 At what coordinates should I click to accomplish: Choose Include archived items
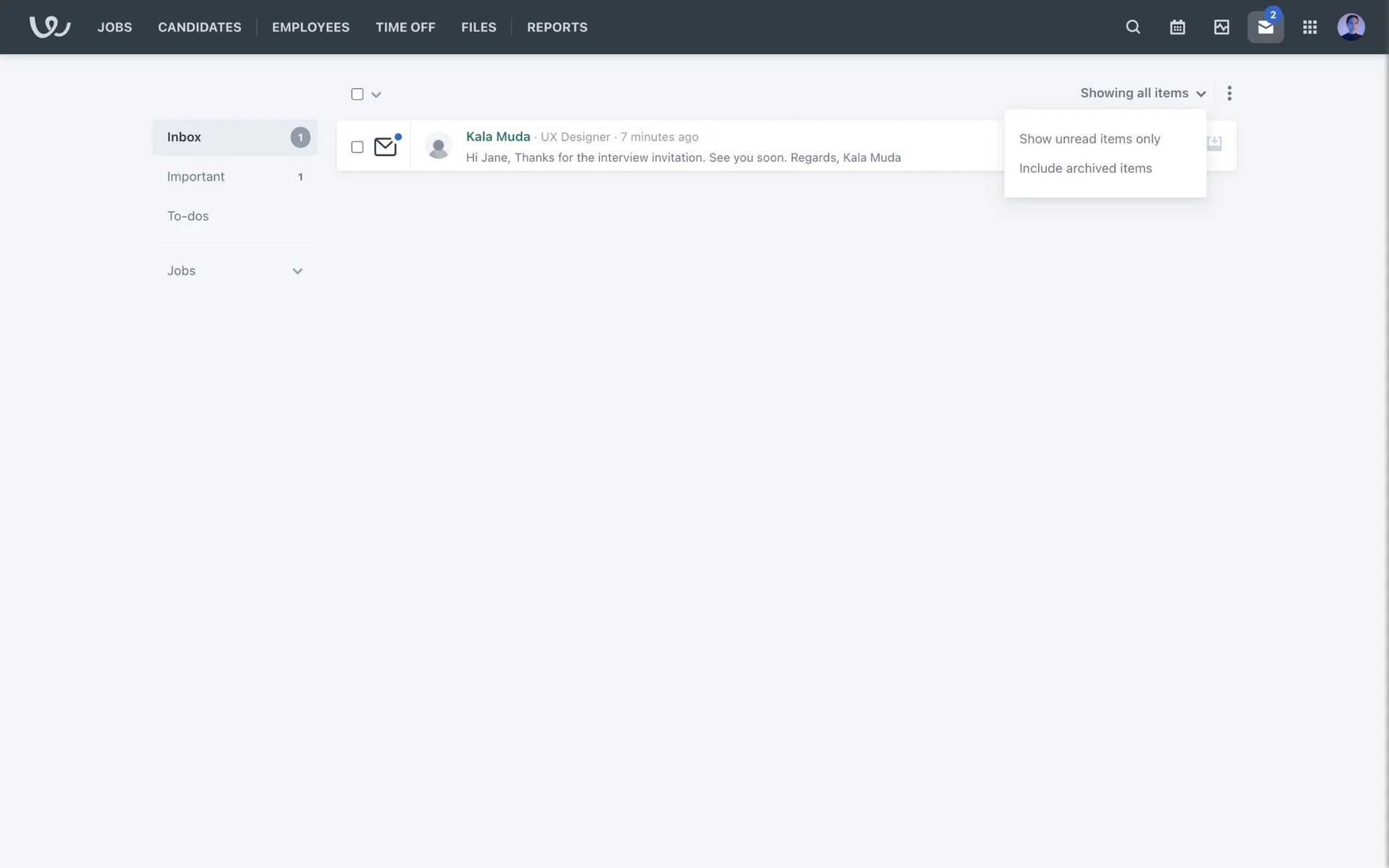click(x=1085, y=169)
